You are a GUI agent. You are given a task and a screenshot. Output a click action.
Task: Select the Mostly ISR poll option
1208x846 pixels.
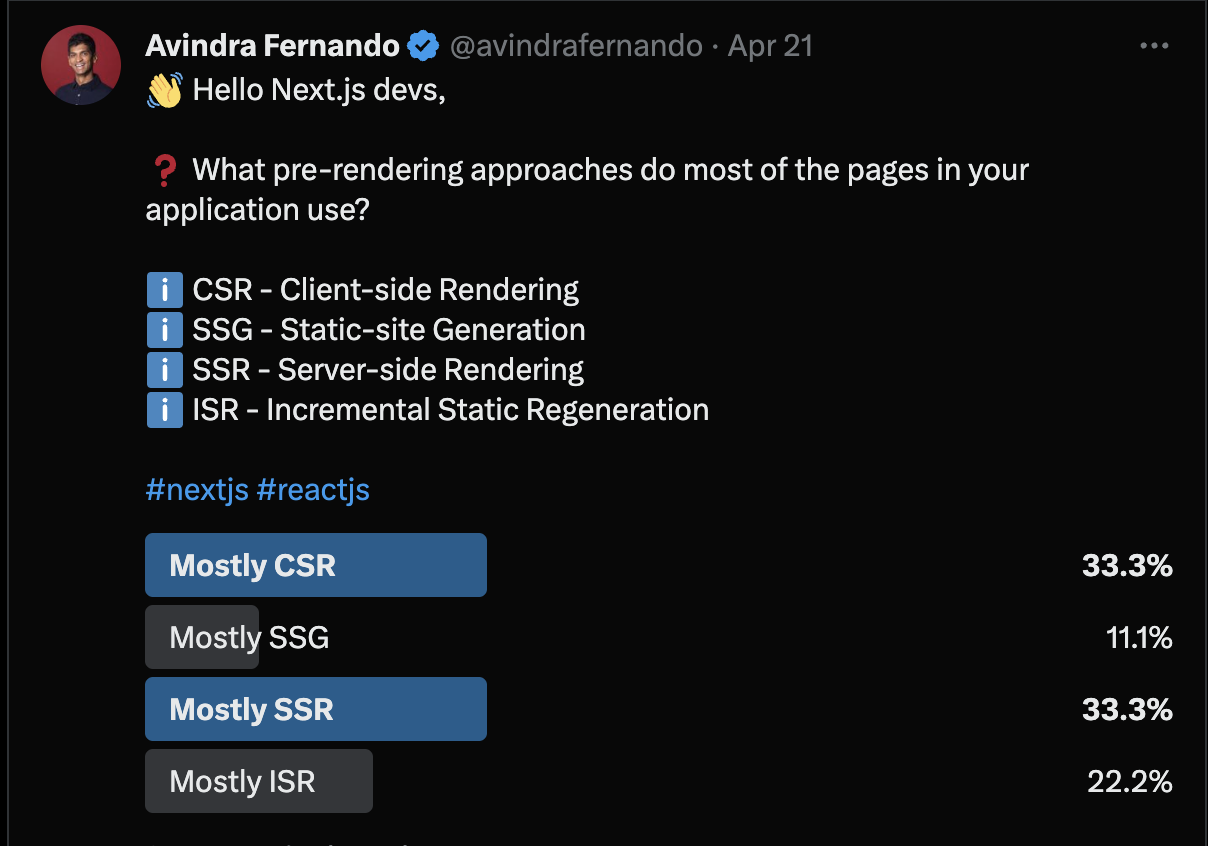pos(258,780)
